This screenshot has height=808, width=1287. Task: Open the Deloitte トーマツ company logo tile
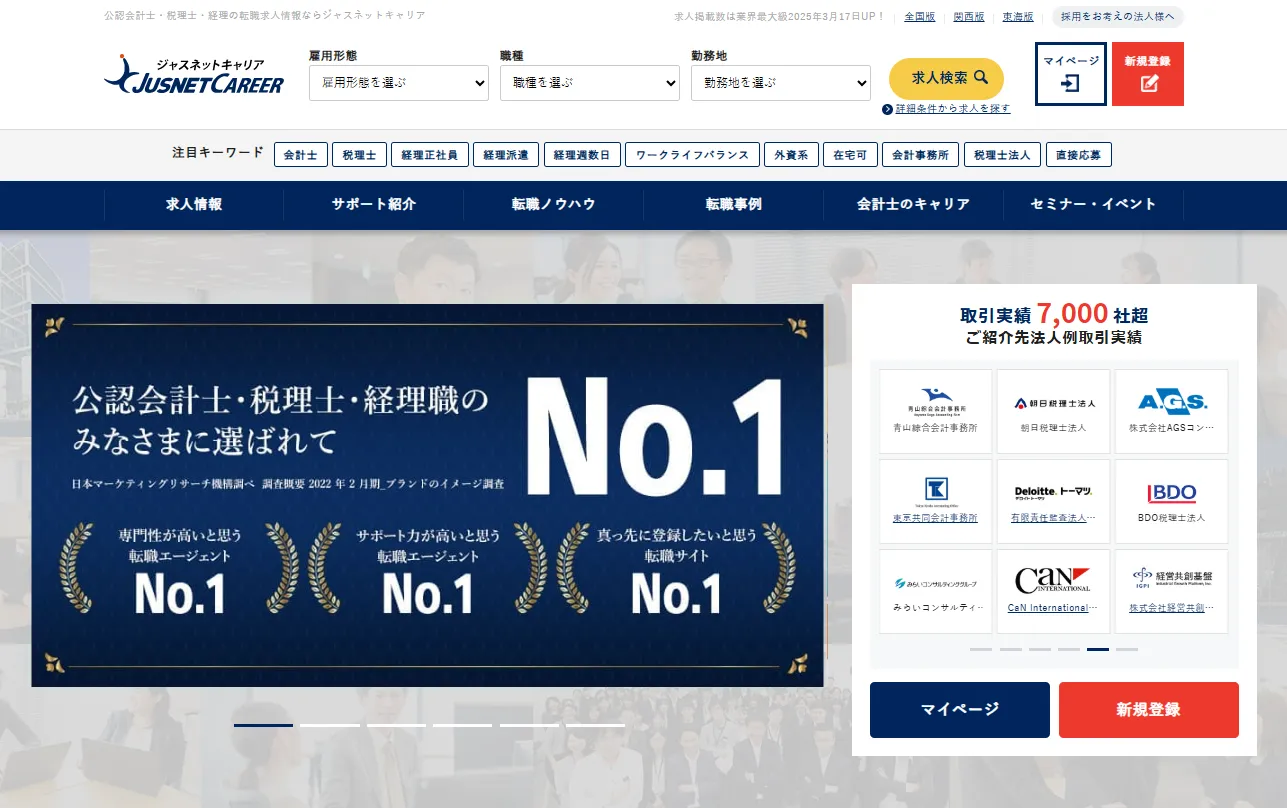coord(1053,501)
